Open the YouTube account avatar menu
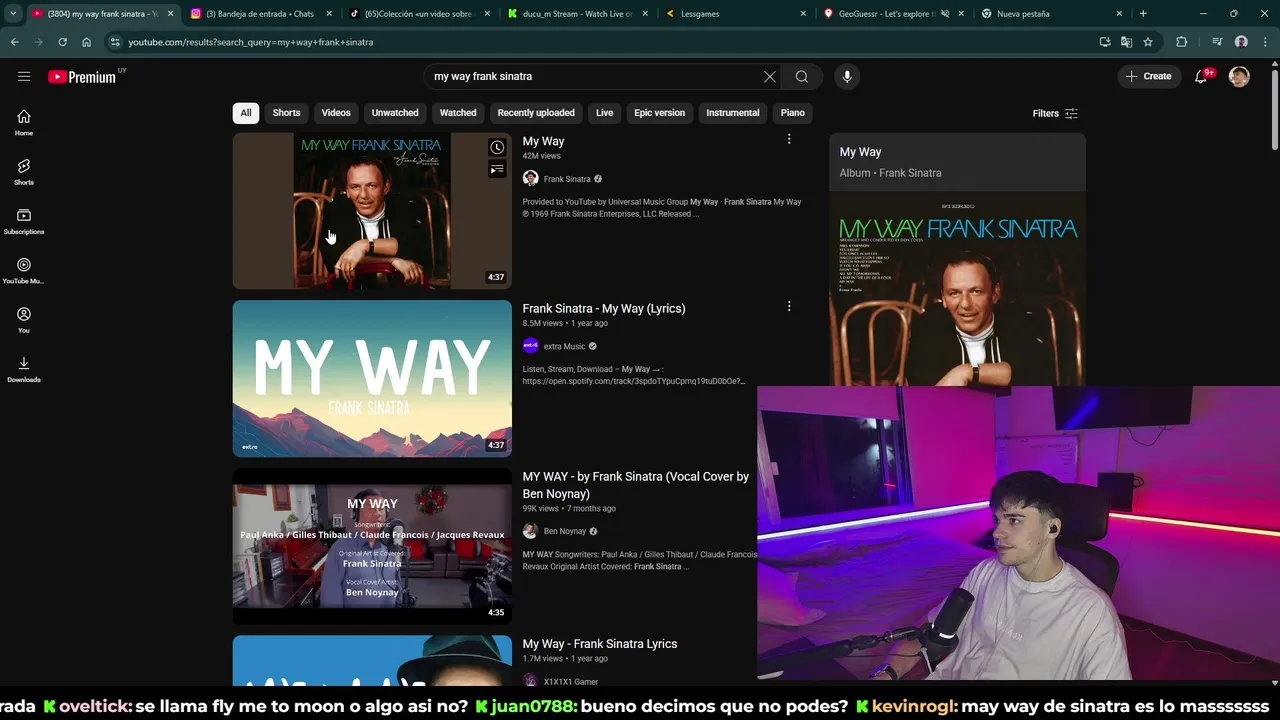 (1239, 77)
